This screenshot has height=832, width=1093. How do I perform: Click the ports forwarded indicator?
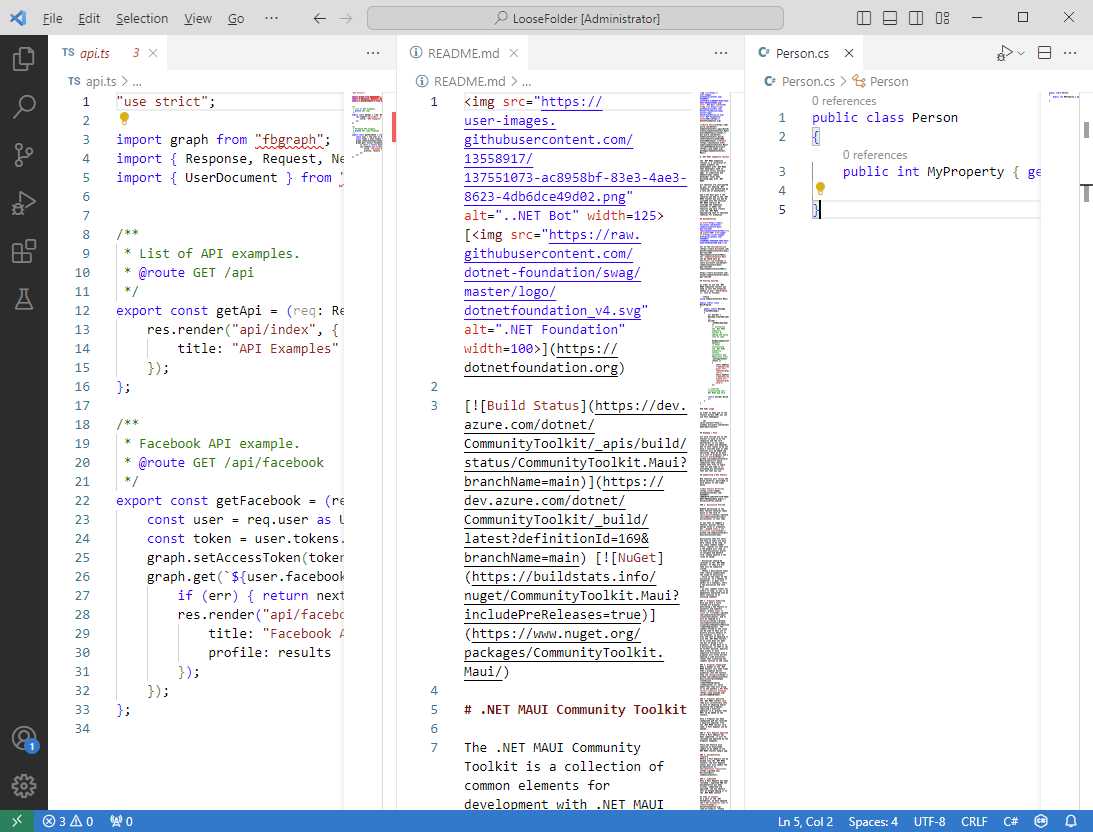122,822
